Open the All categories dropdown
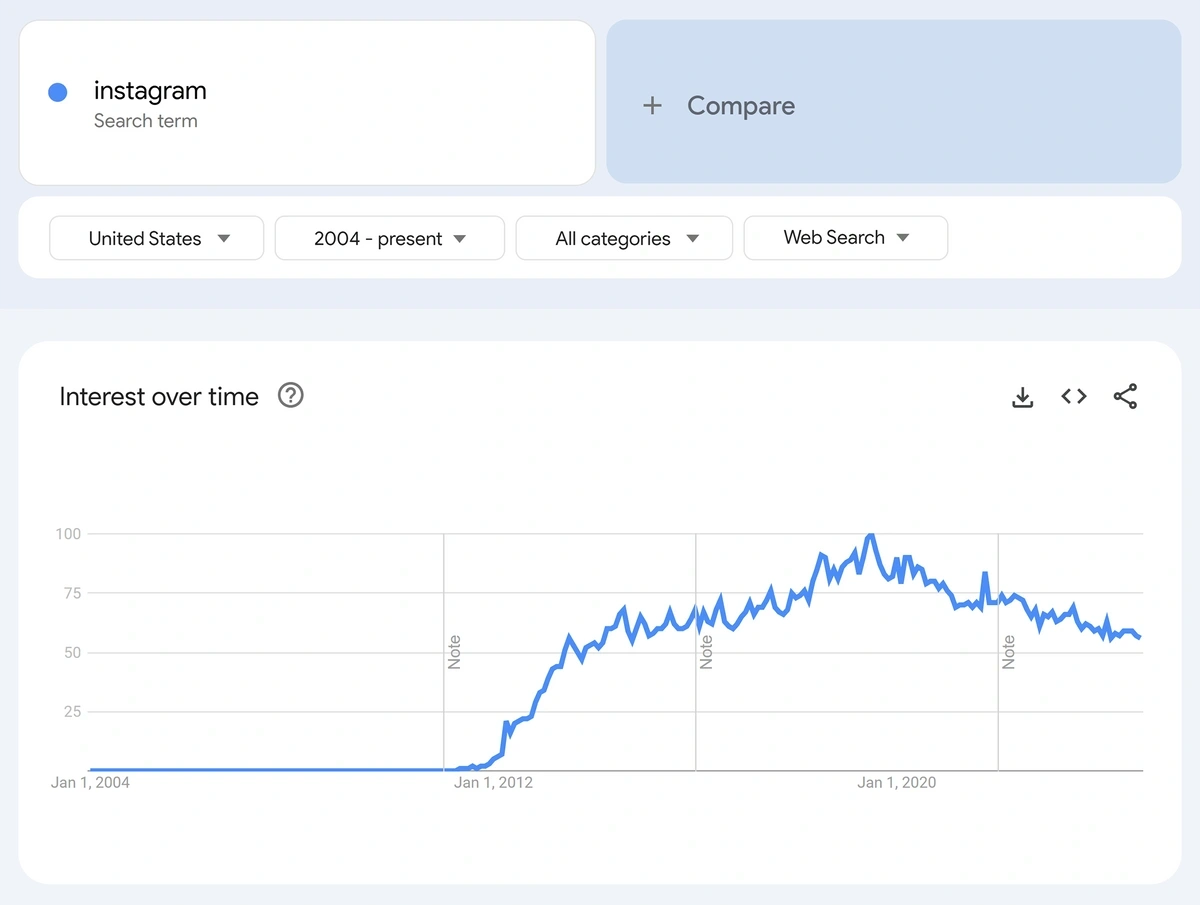 [x=624, y=239]
